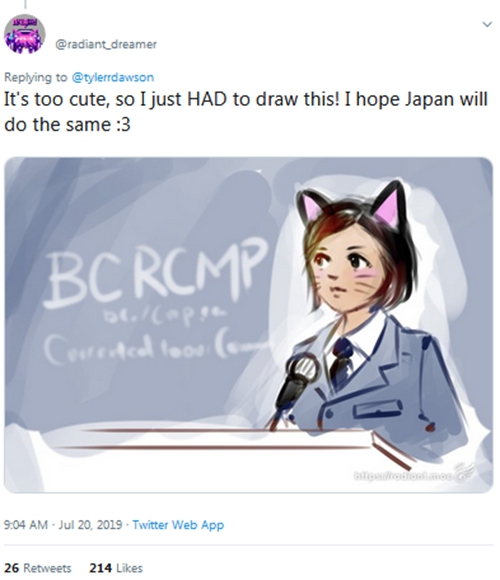500x580 pixels.
Task: Click the Twitter Web App source link
Action: [178, 525]
